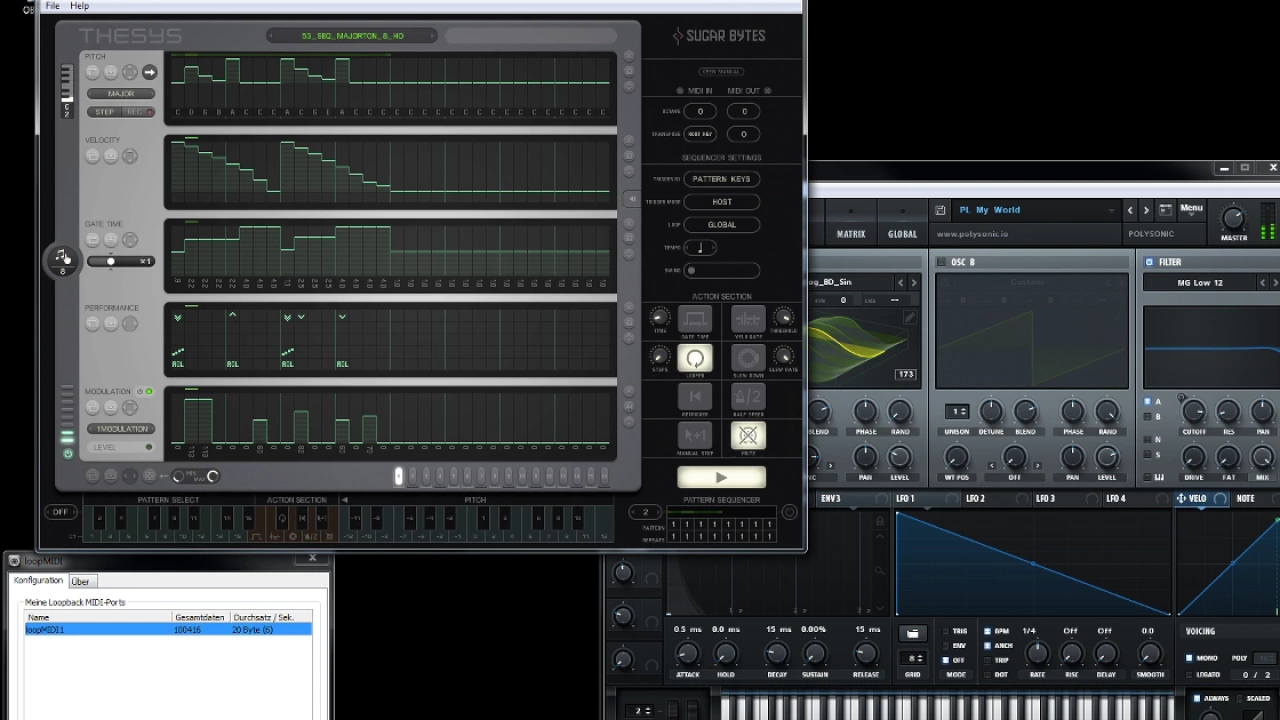Toggle filter routing checkbox B

(1147, 416)
